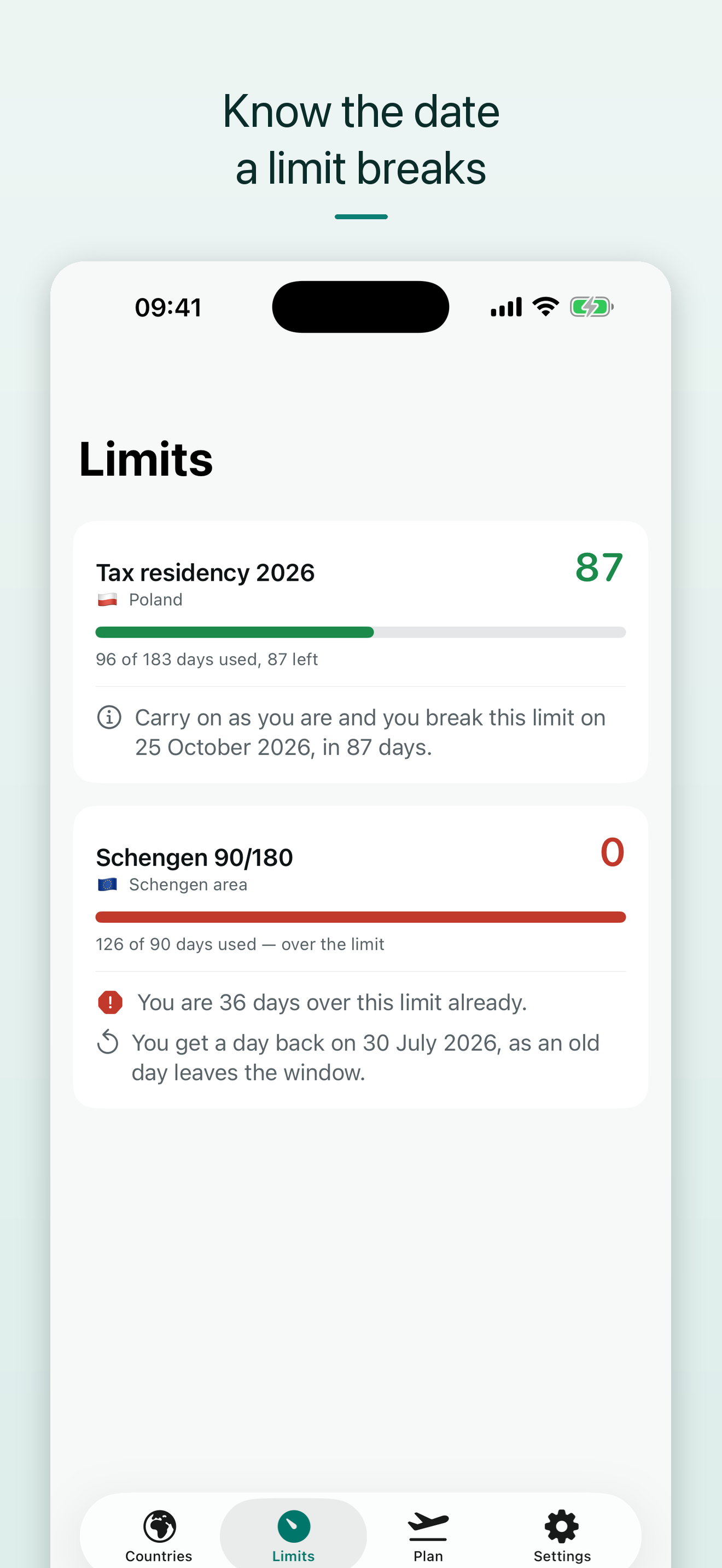Tap the green Tax residency progress bar
This screenshot has height=1568, width=722.
click(360, 632)
